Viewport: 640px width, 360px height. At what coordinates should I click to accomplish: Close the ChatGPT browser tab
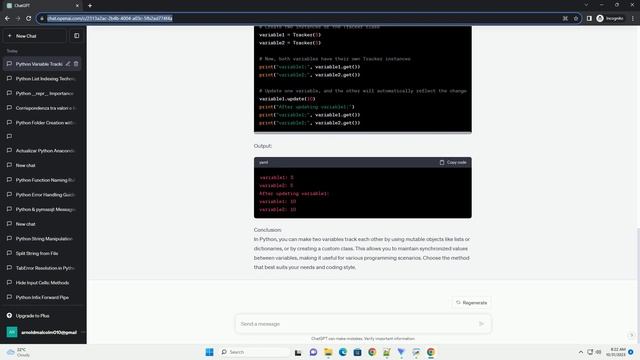point(78,6)
